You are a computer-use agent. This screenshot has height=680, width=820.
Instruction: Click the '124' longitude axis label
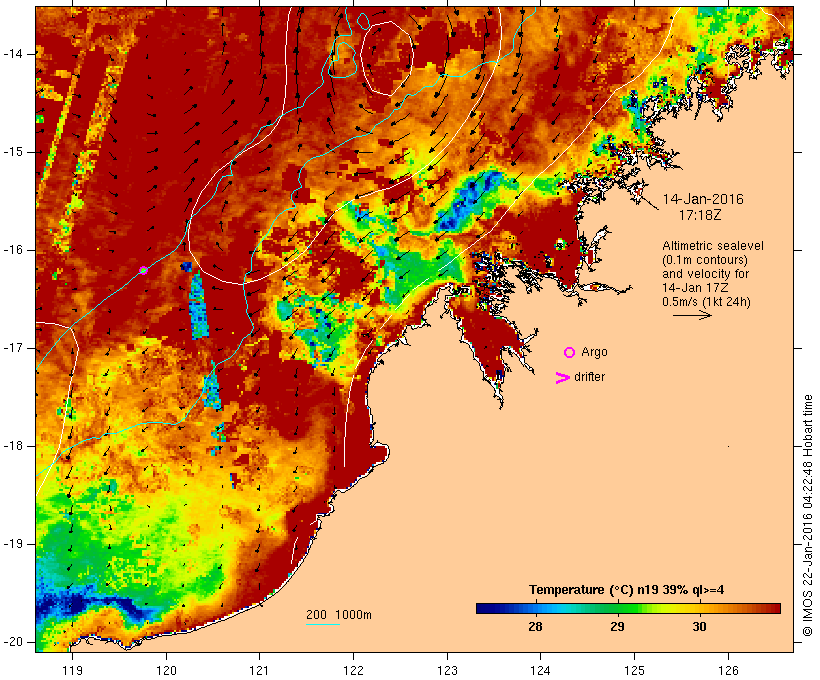click(540, 670)
